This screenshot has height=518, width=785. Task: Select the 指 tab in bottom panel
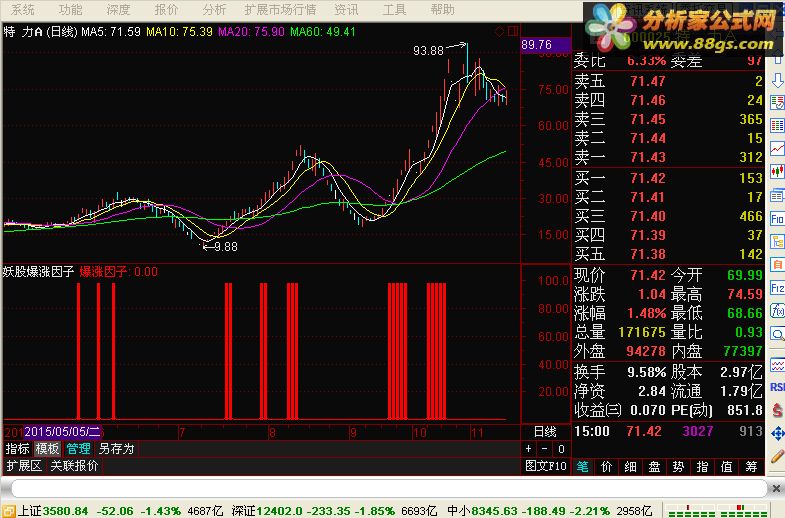tap(702, 467)
